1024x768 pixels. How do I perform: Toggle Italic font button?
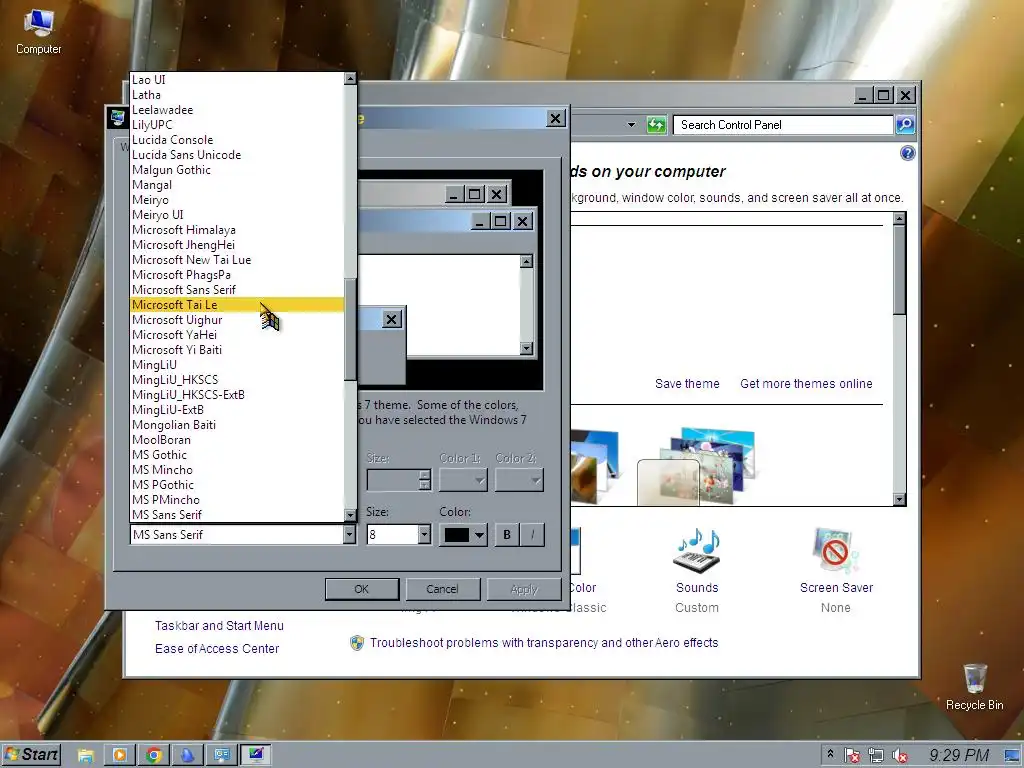[532, 535]
